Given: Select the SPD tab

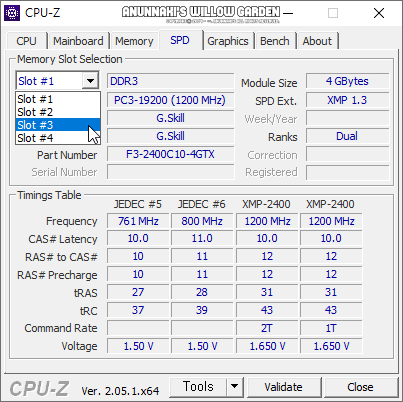Looking at the screenshot, I should pyautogui.click(x=180, y=40).
